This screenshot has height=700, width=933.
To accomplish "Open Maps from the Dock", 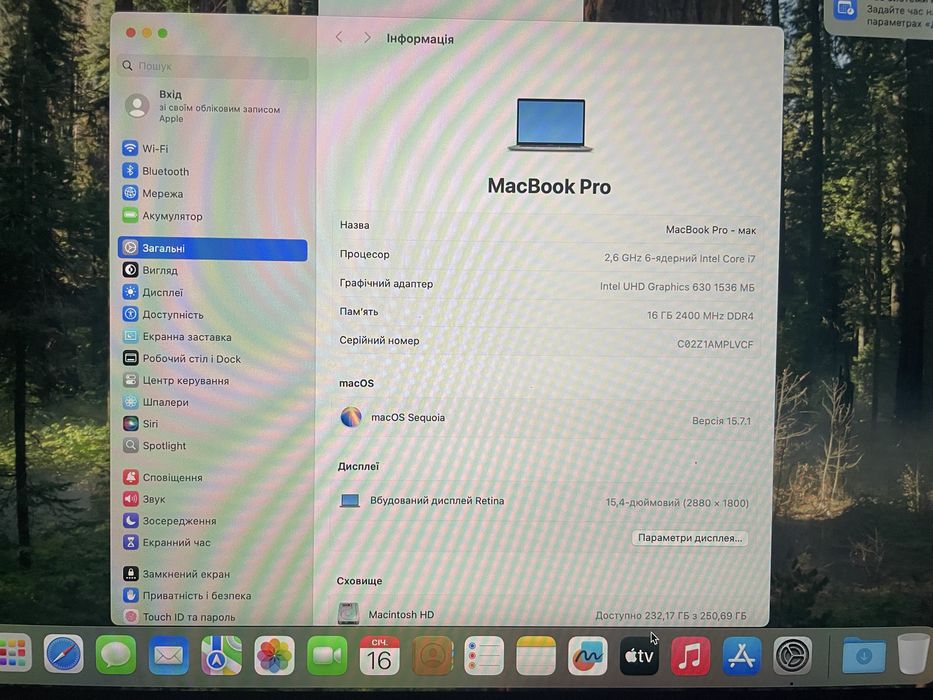I will pyautogui.click(x=221, y=655).
